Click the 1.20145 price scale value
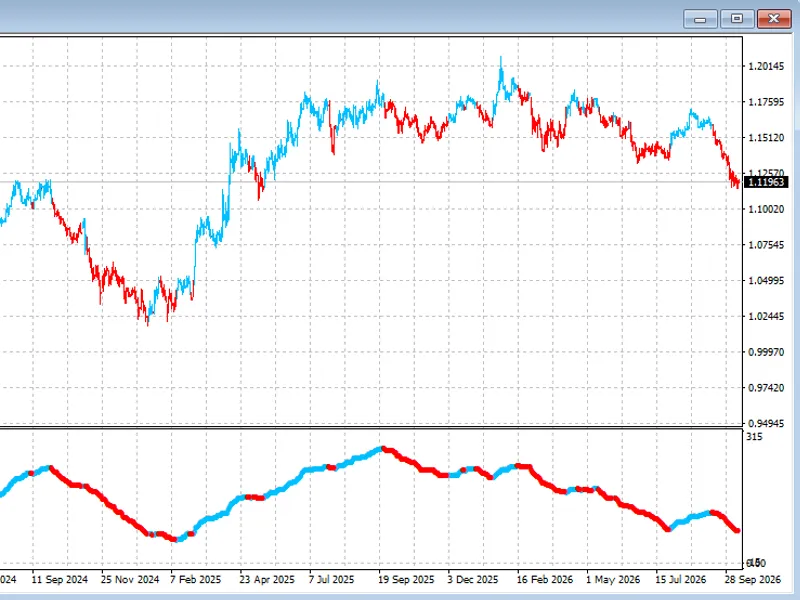800x600 pixels. pos(766,66)
